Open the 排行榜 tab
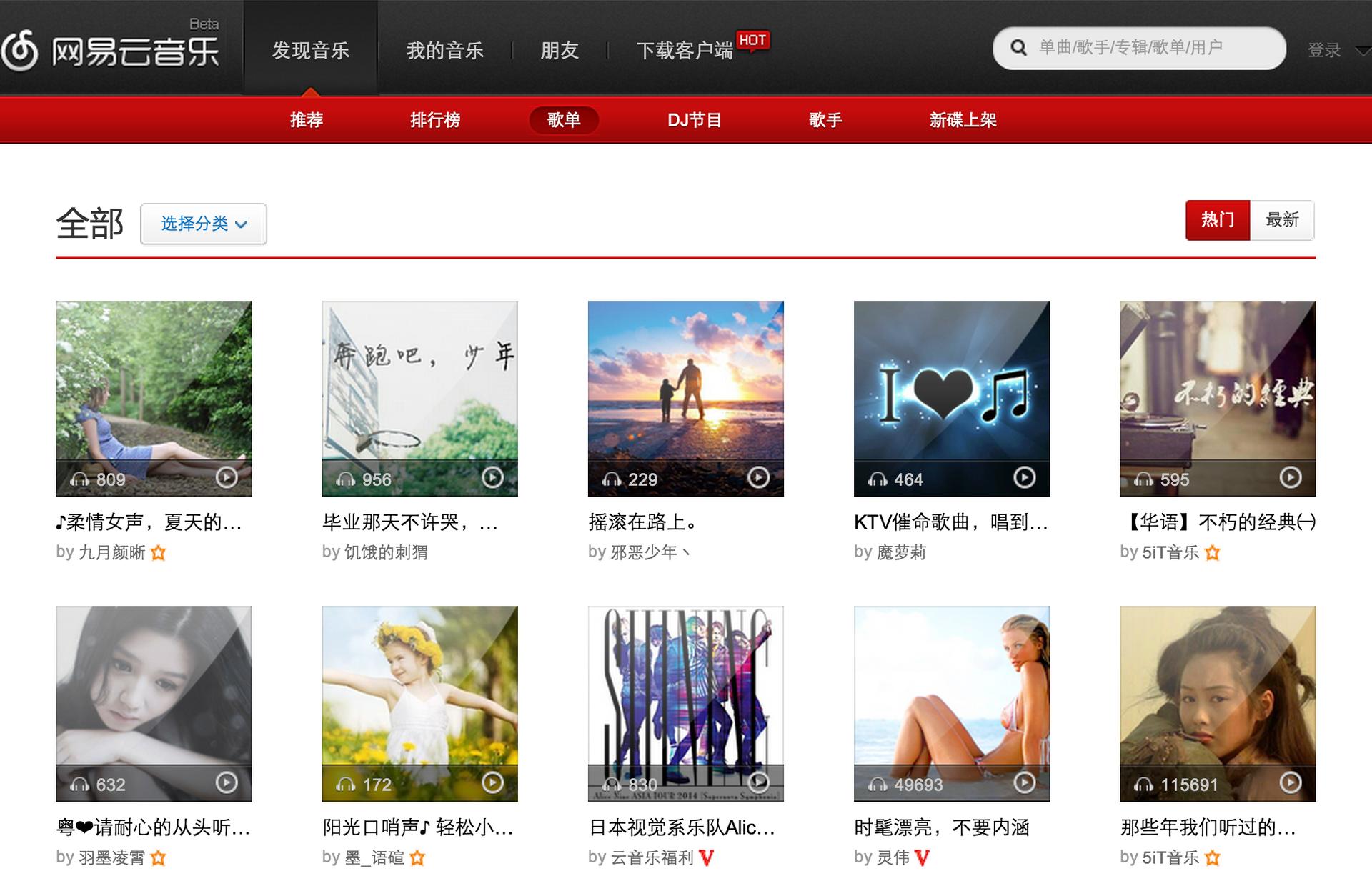Viewport: 1372px width, 886px height. click(435, 120)
